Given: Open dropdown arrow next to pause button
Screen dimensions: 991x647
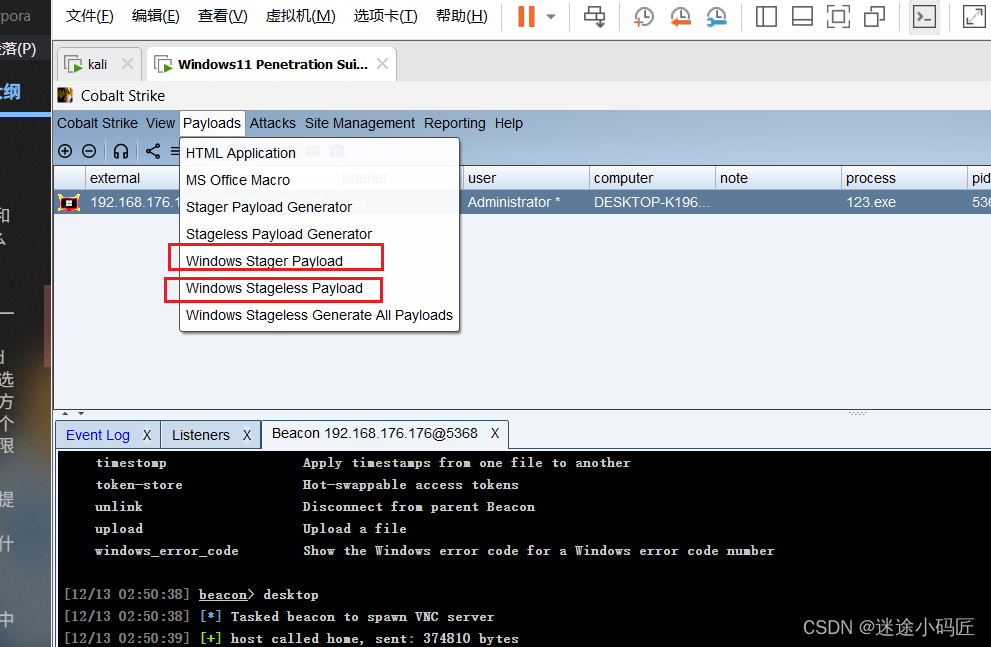Looking at the screenshot, I should 550,16.
